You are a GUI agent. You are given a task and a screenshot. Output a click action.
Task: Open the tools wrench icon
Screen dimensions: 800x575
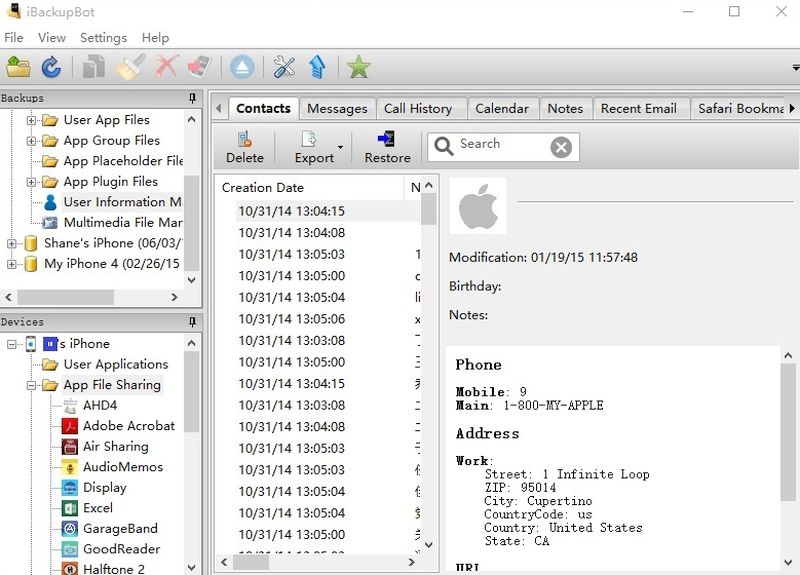(284, 67)
